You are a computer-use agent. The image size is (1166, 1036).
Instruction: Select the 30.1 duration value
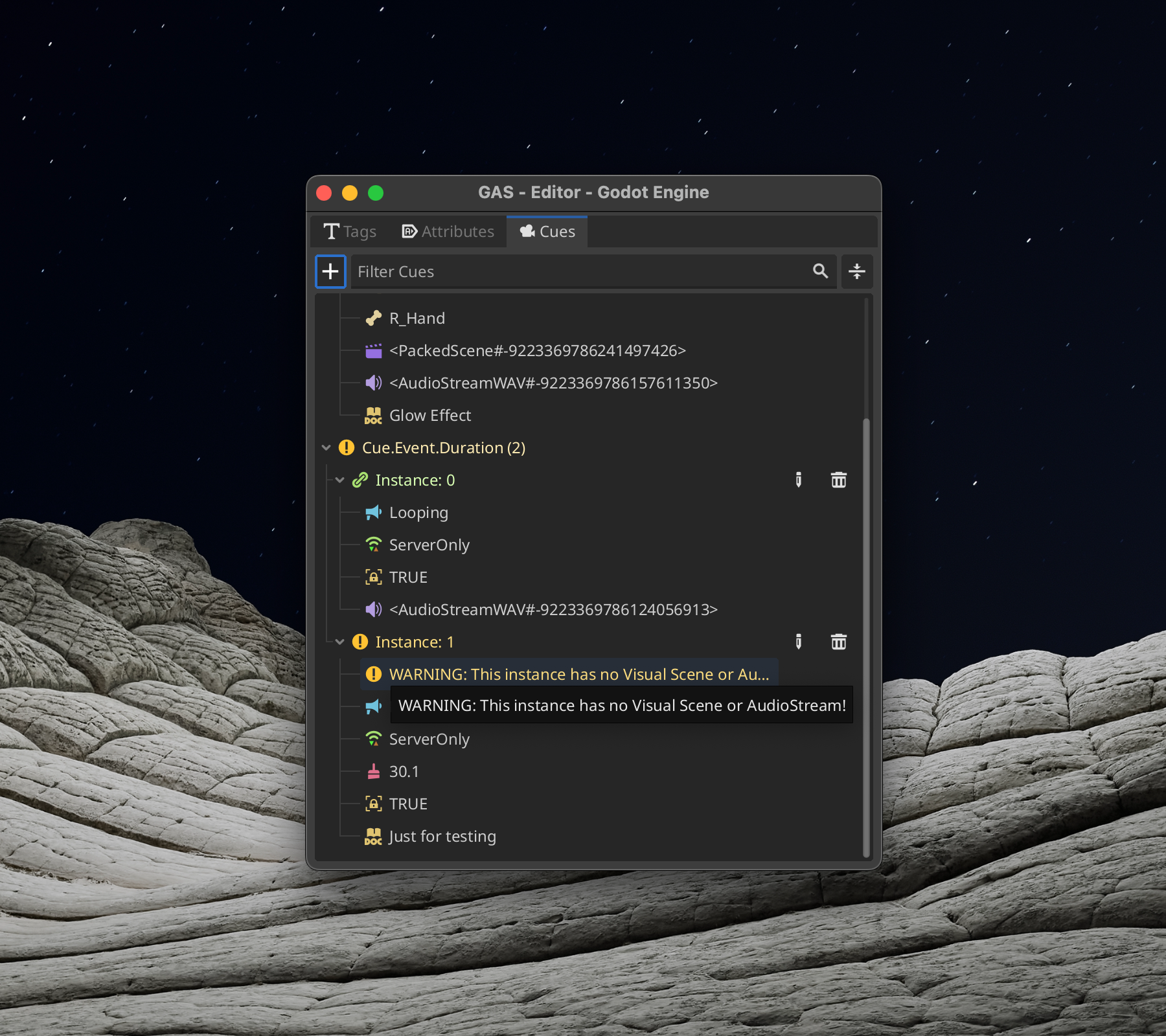pos(404,772)
